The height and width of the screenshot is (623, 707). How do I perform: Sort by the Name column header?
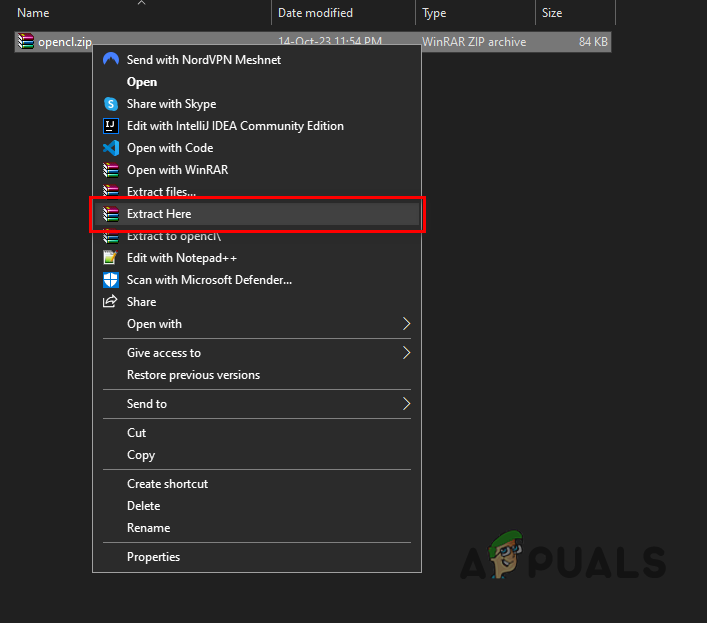33,13
